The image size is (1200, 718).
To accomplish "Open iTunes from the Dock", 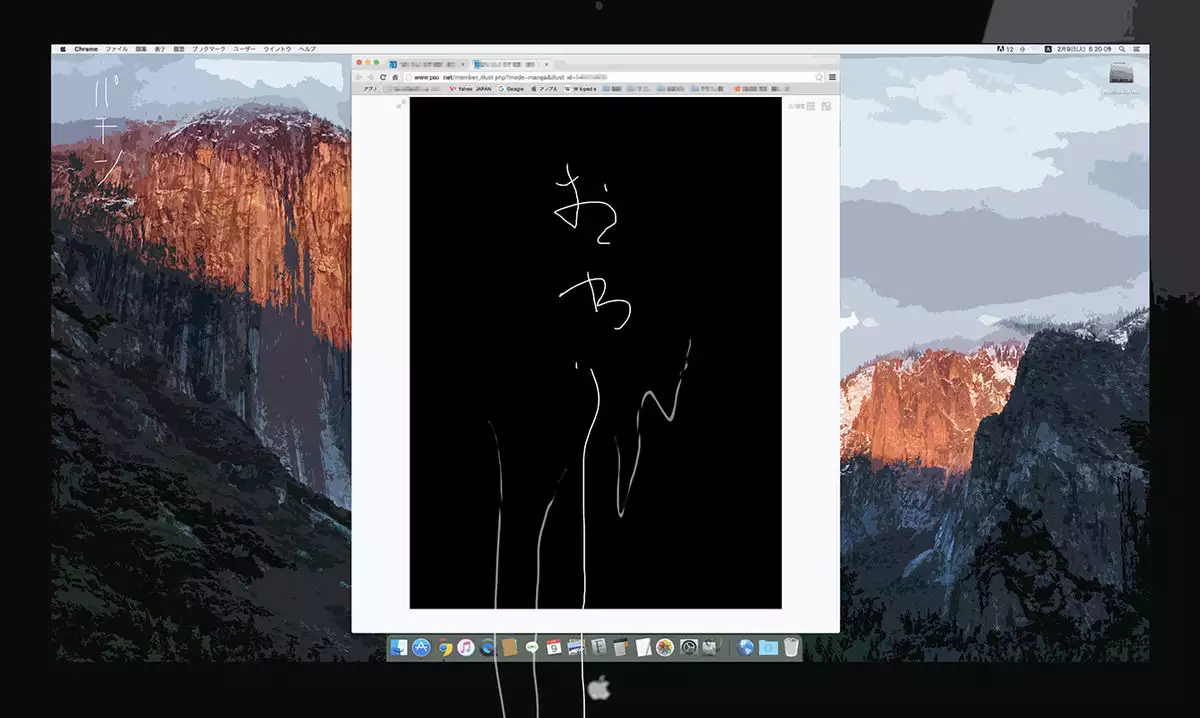I will tap(467, 647).
